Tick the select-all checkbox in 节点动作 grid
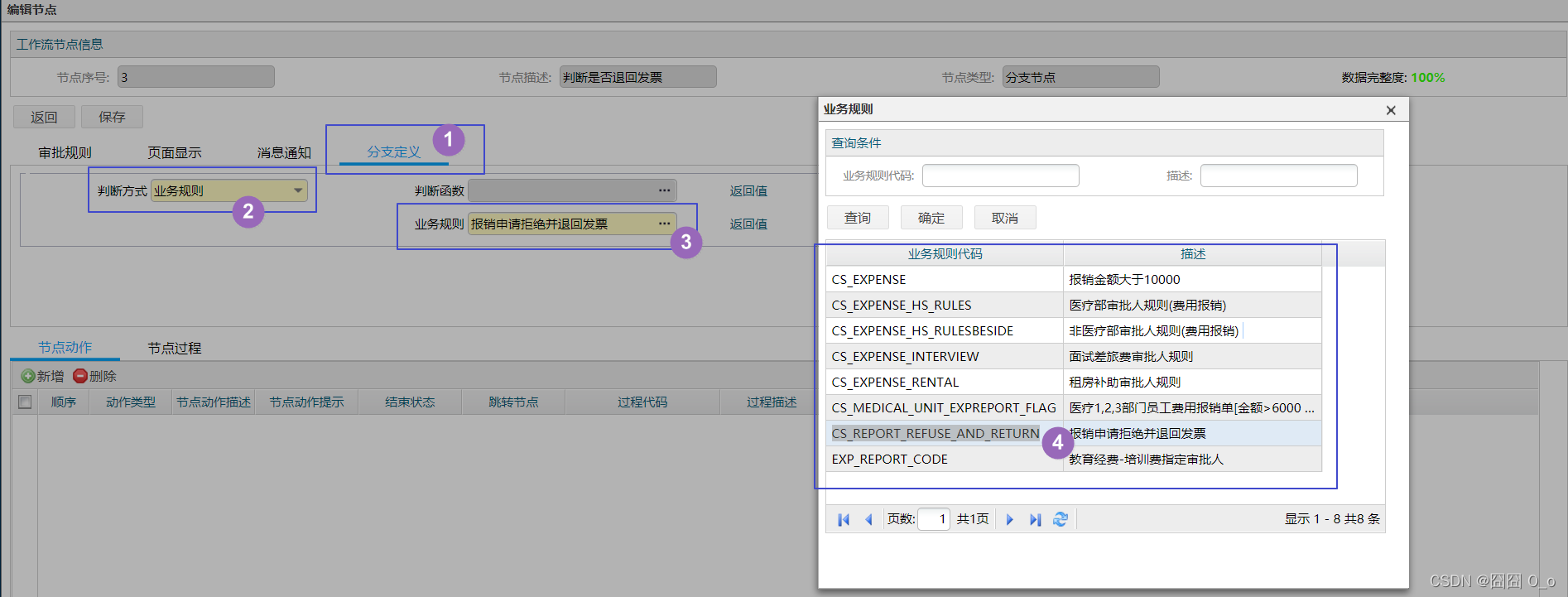Viewport: 1568px width, 597px height. pyautogui.click(x=25, y=402)
